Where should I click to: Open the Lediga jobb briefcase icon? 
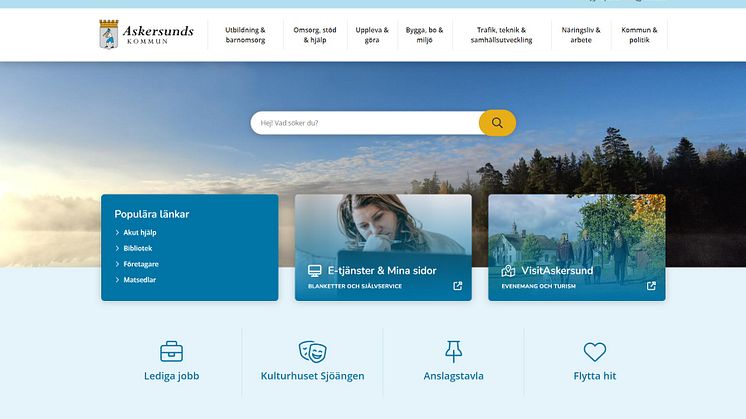tap(171, 351)
